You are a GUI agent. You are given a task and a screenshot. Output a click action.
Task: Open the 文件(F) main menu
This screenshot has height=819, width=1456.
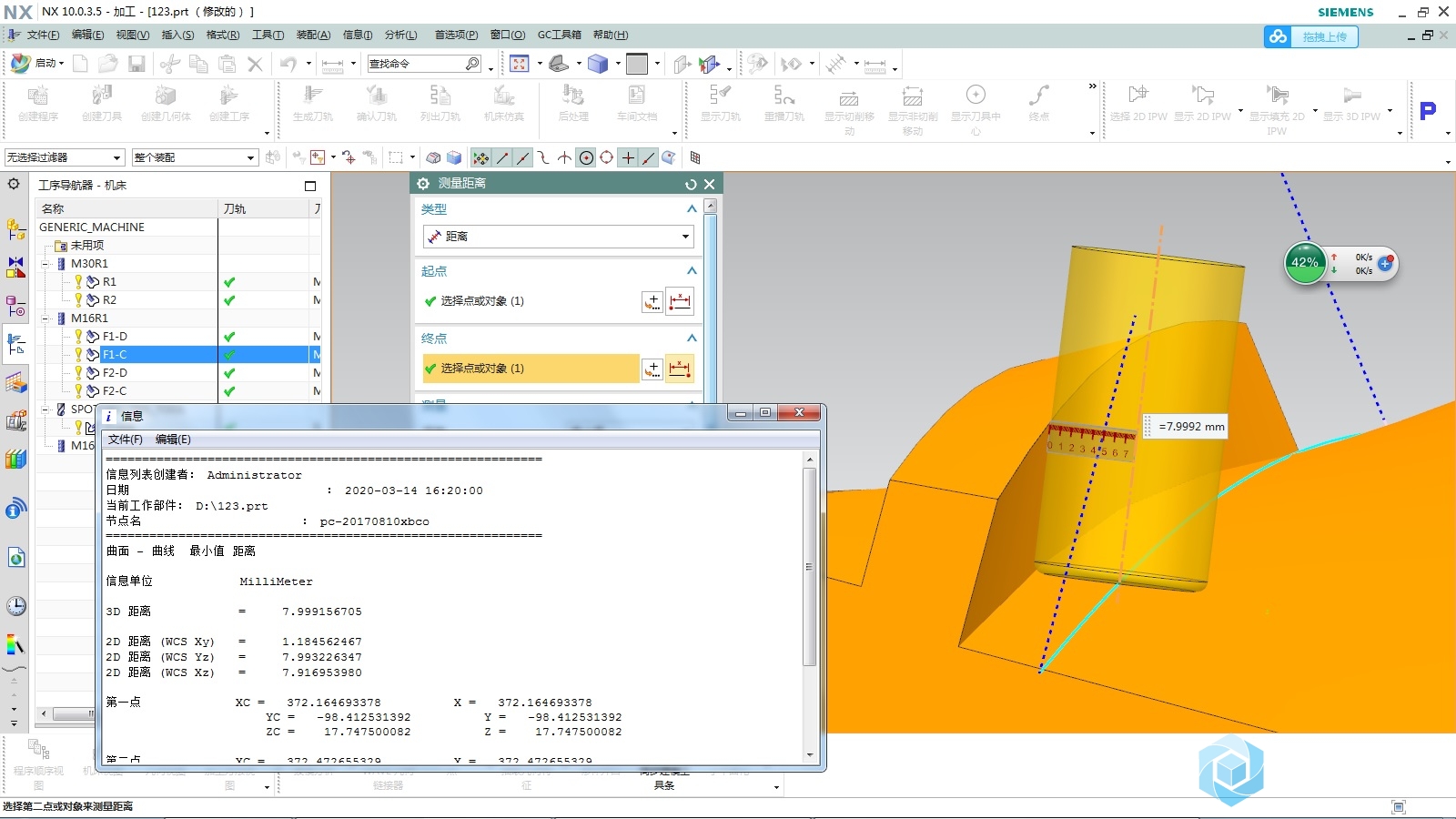(43, 35)
